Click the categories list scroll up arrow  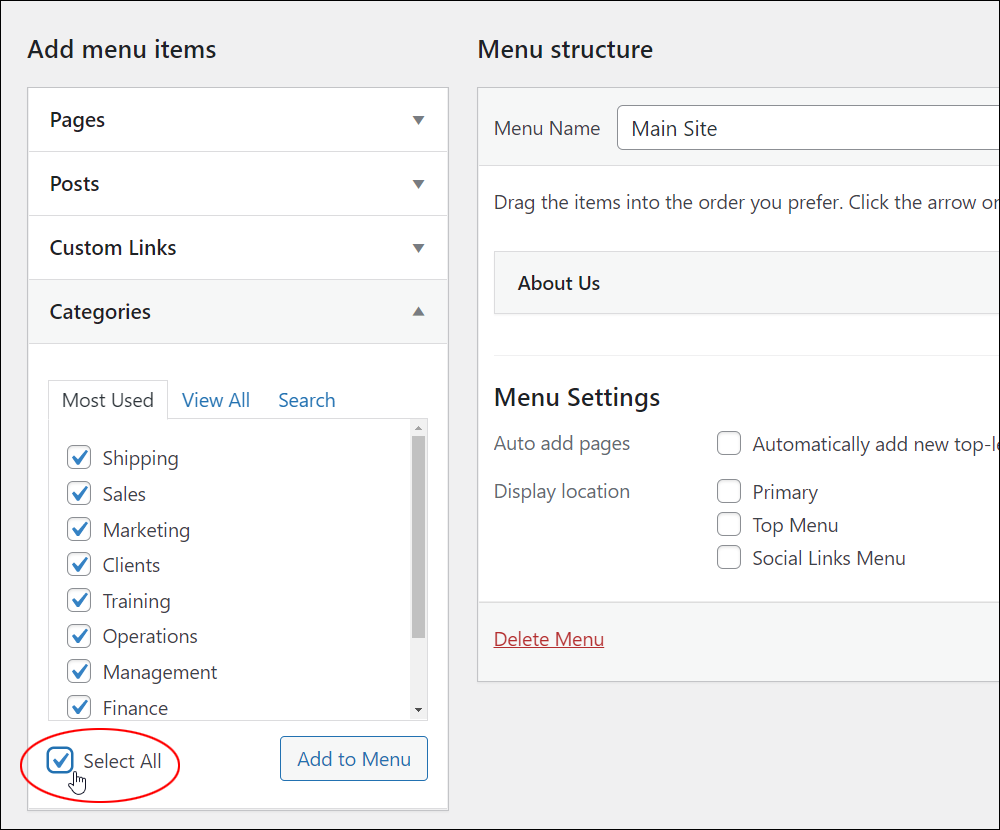(x=418, y=428)
